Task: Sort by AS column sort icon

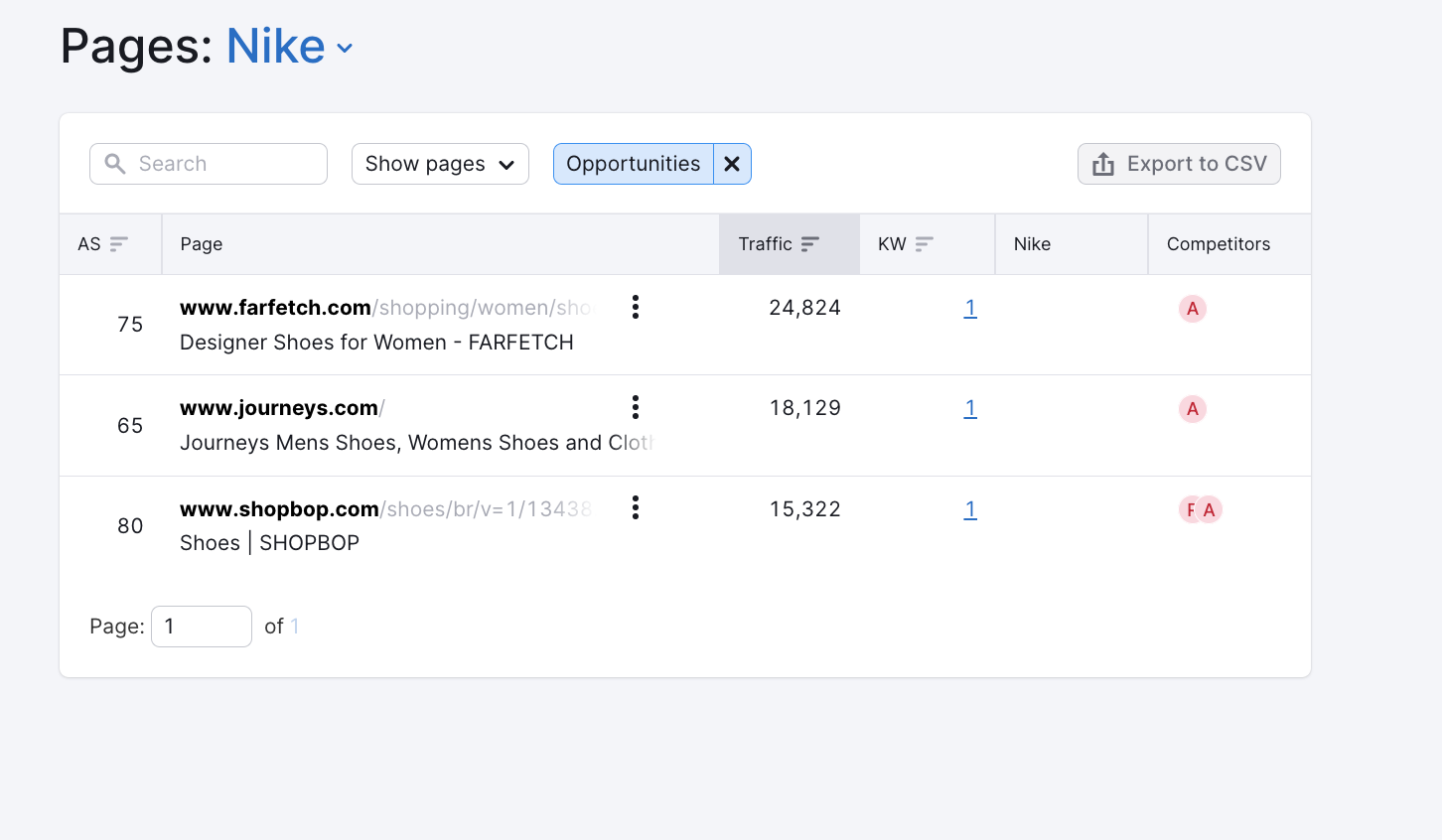Action: point(119,244)
